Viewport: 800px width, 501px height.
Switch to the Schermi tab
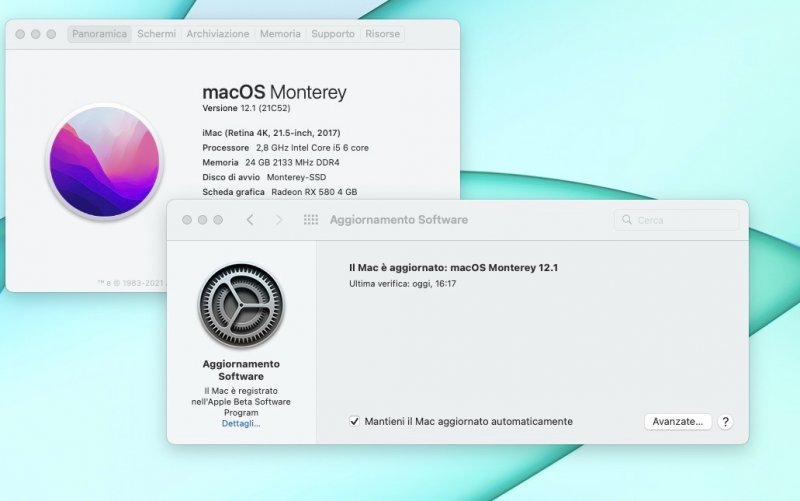point(157,34)
